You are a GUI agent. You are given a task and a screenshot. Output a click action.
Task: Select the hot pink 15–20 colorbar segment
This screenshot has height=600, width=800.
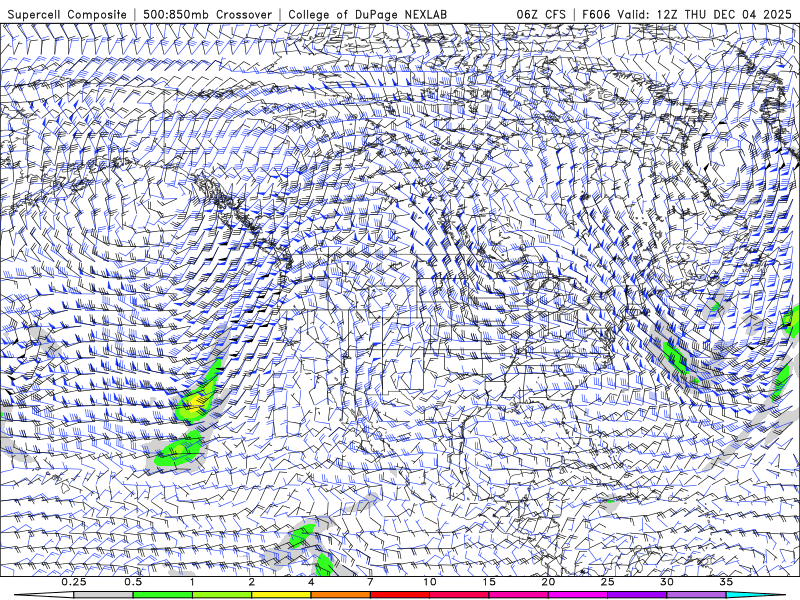click(518, 595)
